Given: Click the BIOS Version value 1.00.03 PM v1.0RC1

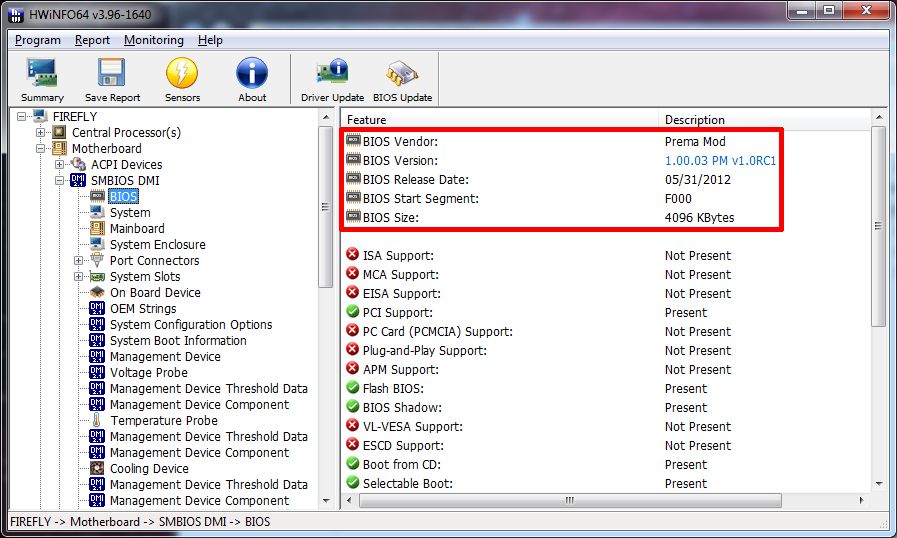Looking at the screenshot, I should coord(720,160).
